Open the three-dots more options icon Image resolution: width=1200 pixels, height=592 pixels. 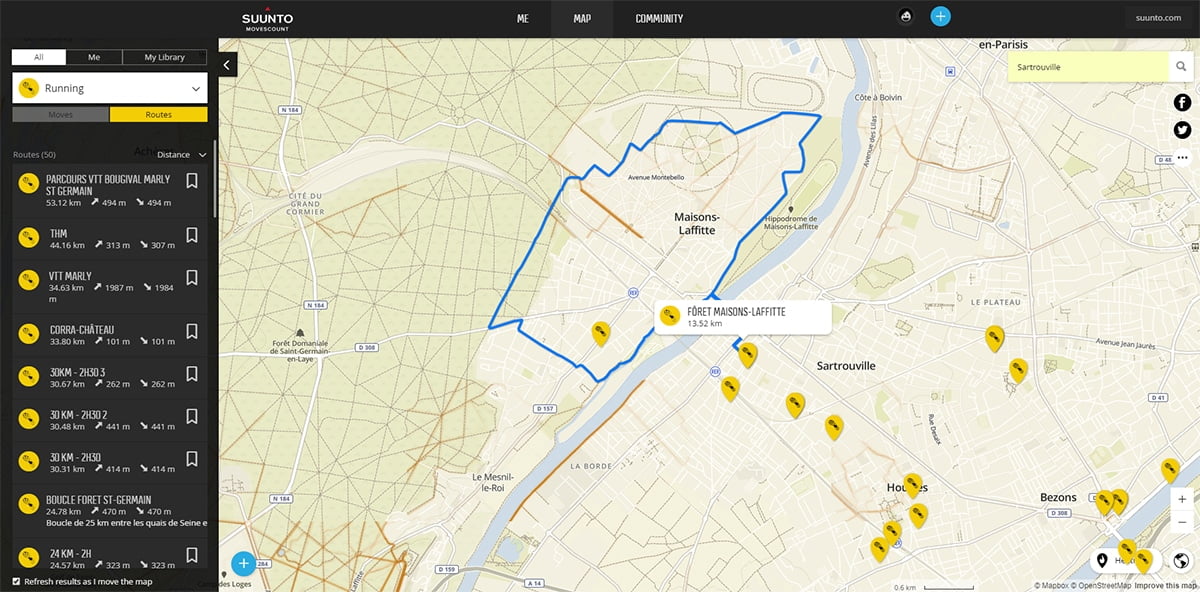pos(1182,157)
